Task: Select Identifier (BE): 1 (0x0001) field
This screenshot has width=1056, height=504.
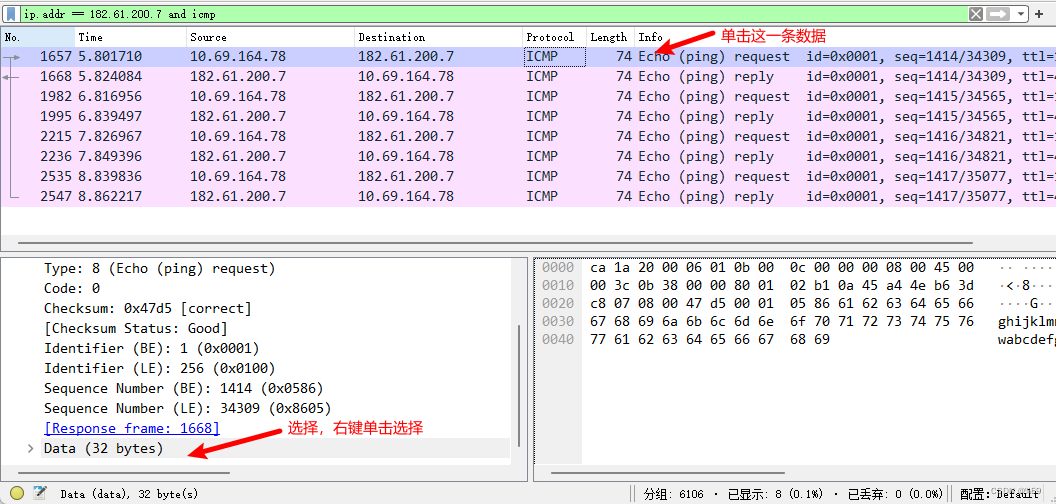Action: [x=152, y=348]
